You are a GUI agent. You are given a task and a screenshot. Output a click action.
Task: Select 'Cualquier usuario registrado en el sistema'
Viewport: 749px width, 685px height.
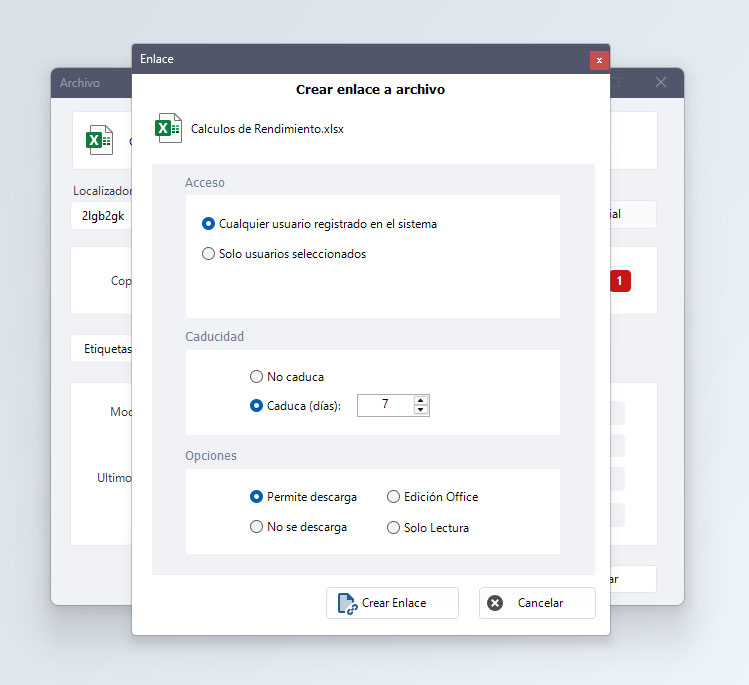(x=319, y=224)
